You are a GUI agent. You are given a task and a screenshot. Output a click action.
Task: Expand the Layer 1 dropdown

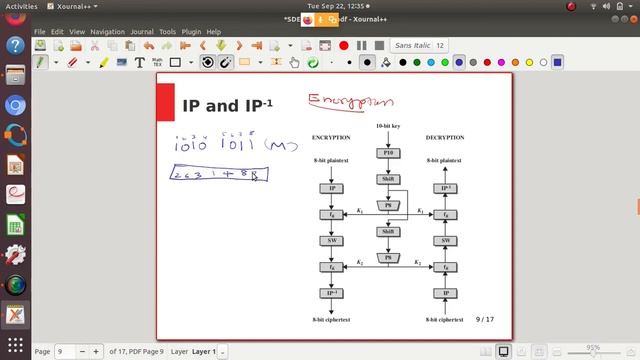tap(222, 351)
